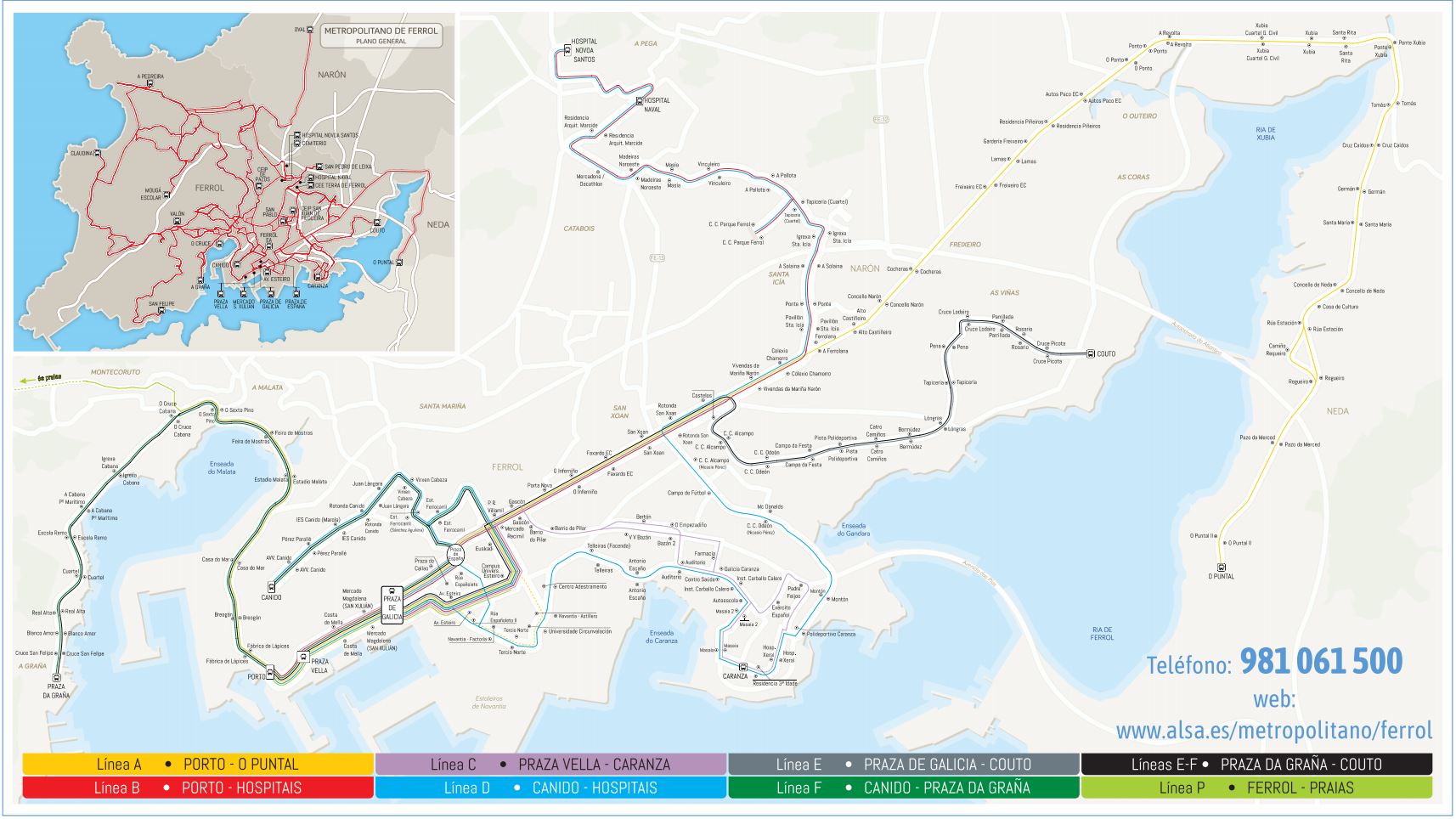The height and width of the screenshot is (819, 1456).
Task: Expand the Castelos stop label box
Action: point(700,393)
